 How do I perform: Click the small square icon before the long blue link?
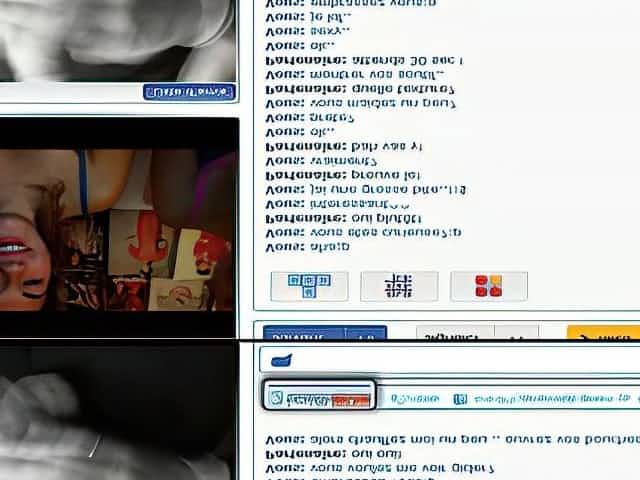pyautogui.click(x=460, y=399)
